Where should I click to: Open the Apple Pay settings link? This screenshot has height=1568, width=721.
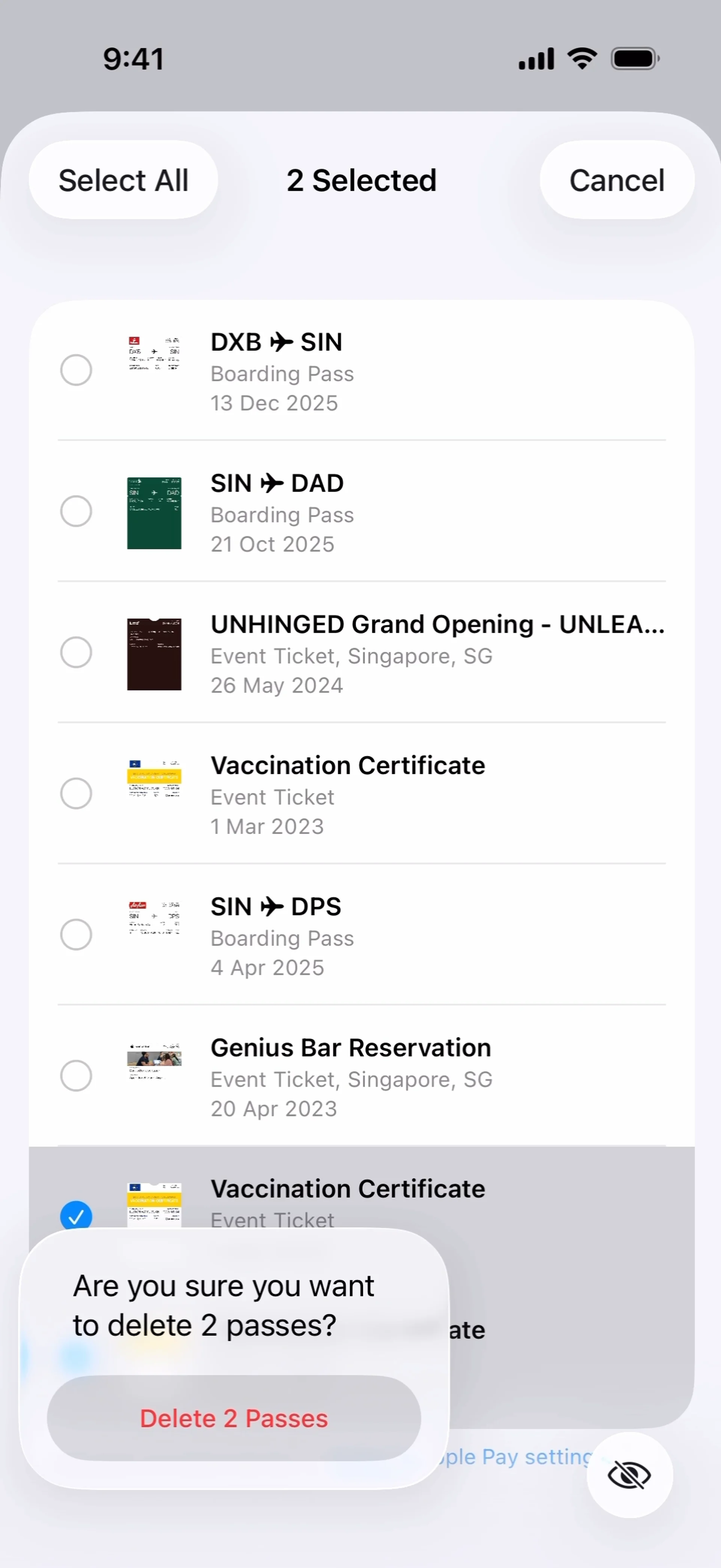517,1456
